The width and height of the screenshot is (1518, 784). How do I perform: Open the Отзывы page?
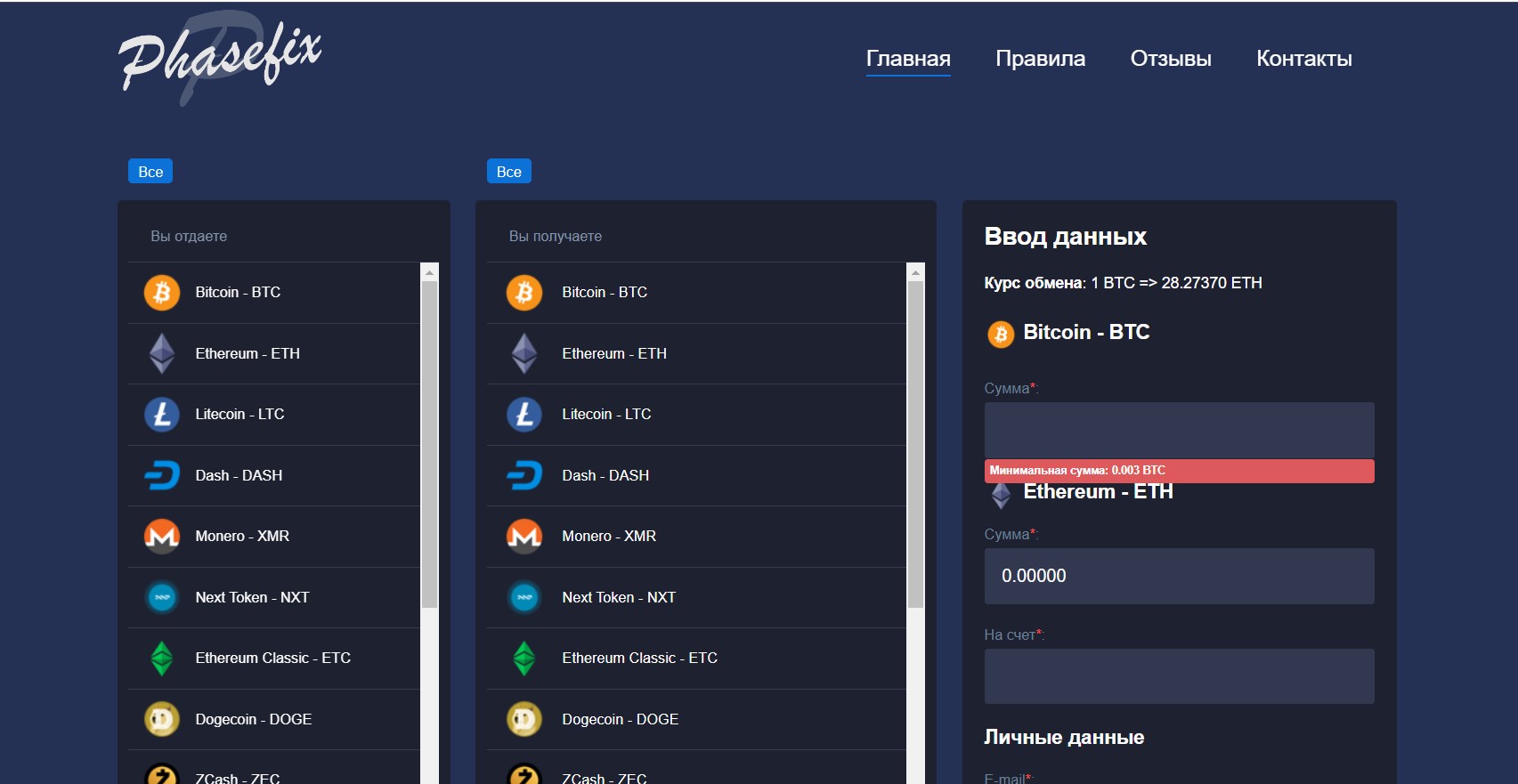click(x=1171, y=59)
